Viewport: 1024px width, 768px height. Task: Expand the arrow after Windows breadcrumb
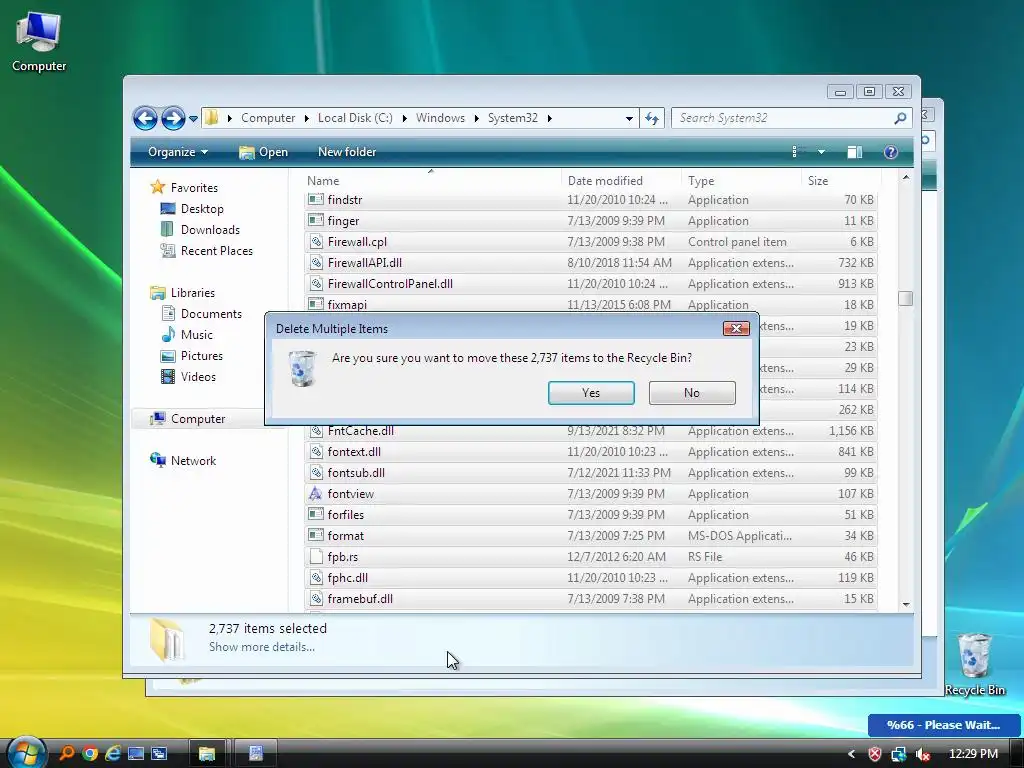[x=477, y=118]
